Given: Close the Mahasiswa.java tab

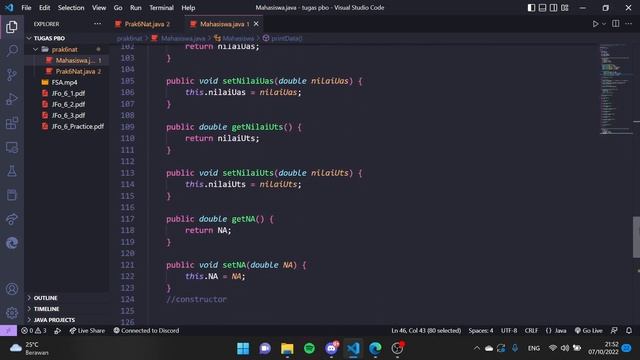Looking at the screenshot, I should point(256,24).
